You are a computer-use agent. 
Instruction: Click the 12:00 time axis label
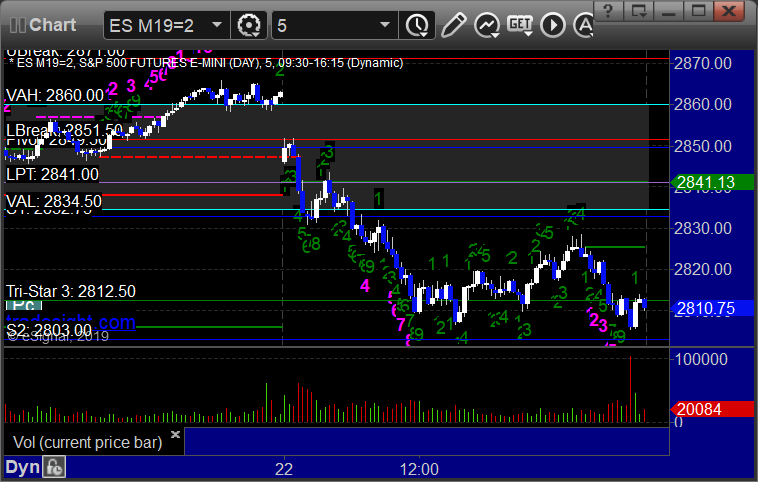(419, 469)
